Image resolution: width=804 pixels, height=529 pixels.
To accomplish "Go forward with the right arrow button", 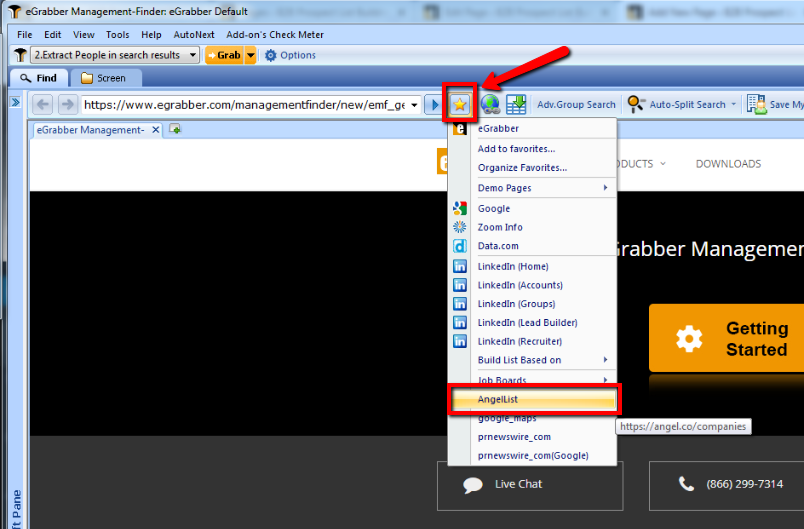I will click(67, 105).
